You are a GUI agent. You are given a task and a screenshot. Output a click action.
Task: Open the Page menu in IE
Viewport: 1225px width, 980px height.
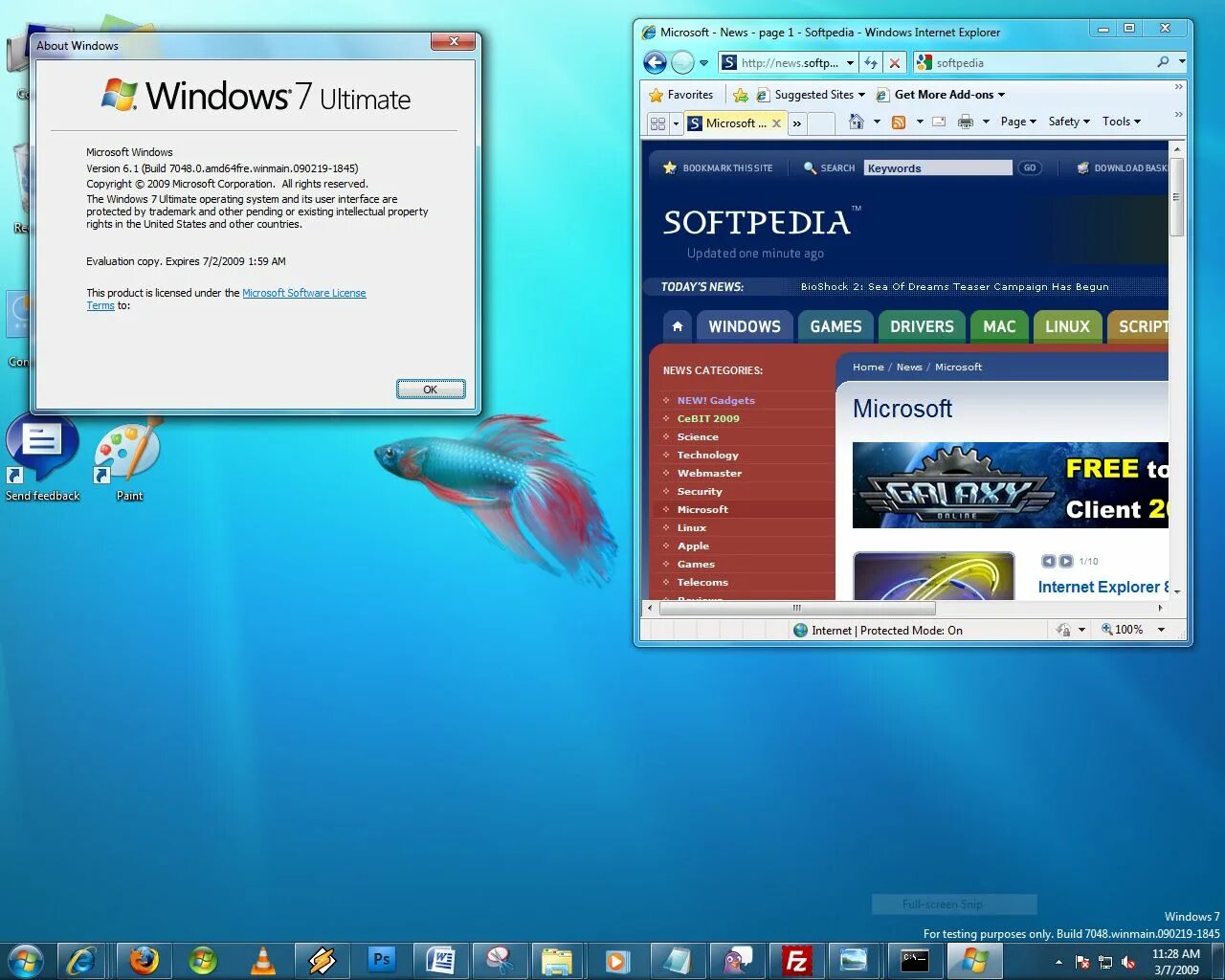1018,122
